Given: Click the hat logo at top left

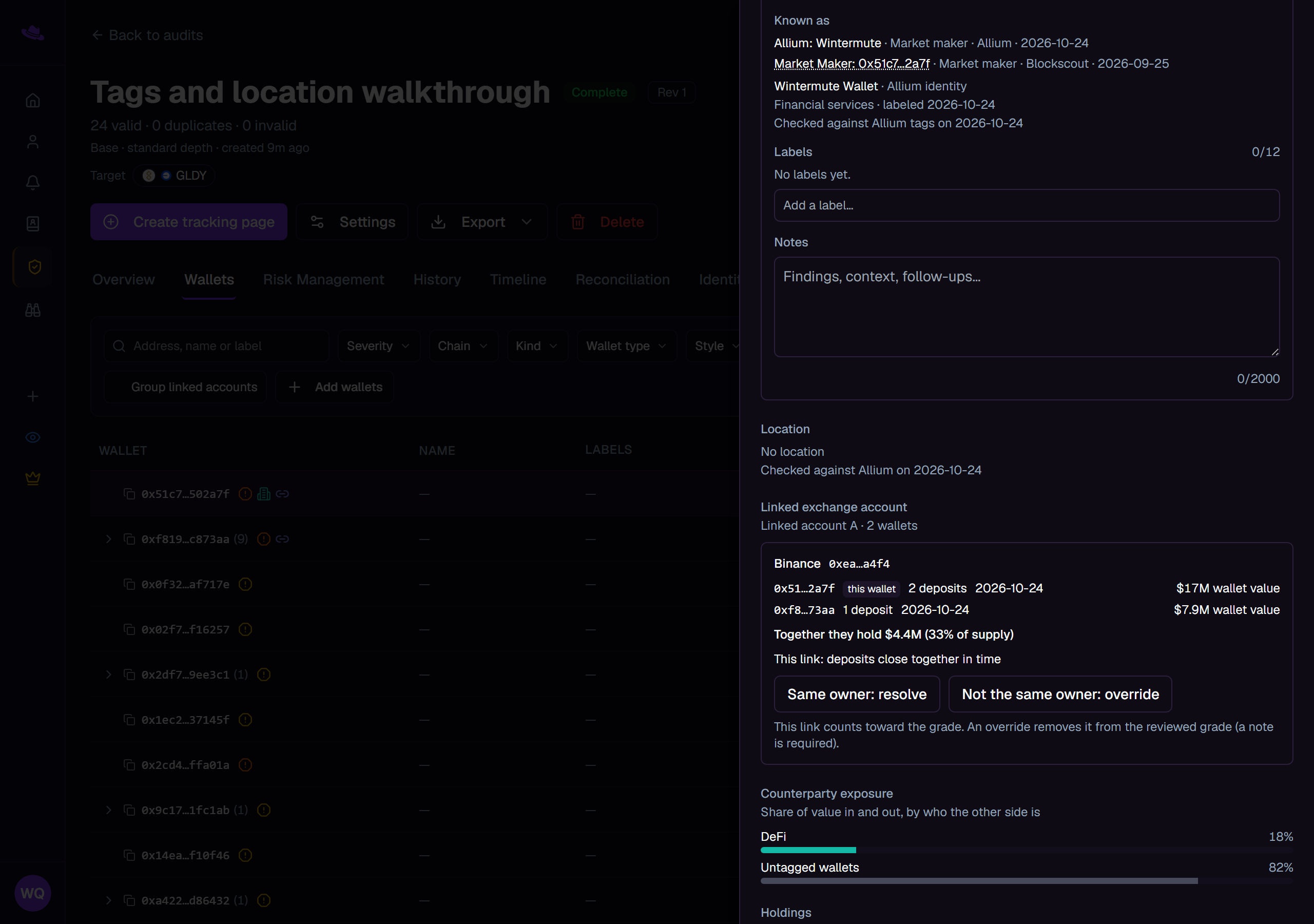Looking at the screenshot, I should (33, 33).
